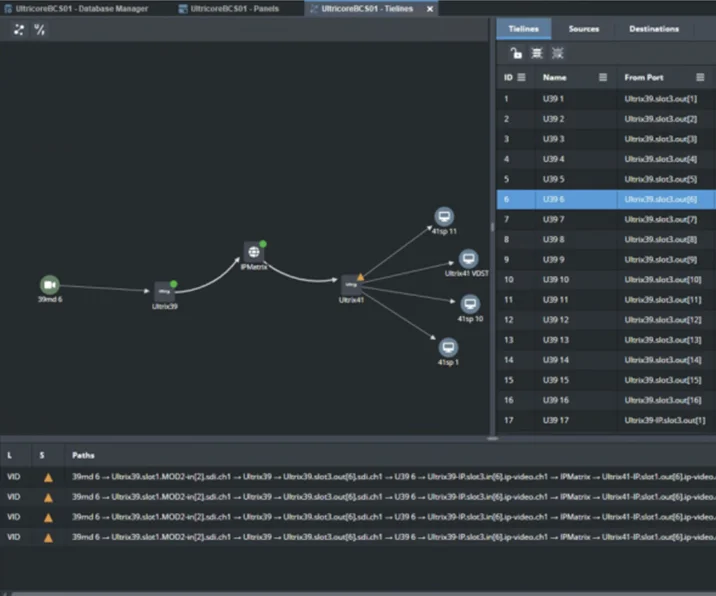
Task: Open the From Port column menu
Action: [x=700, y=77]
